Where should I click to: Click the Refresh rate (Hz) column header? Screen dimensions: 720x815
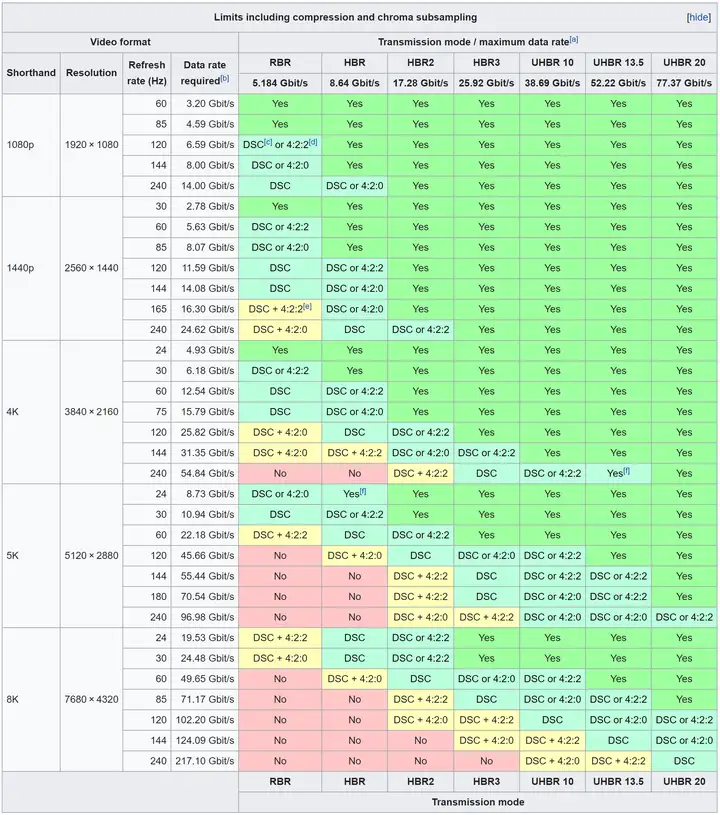147,72
